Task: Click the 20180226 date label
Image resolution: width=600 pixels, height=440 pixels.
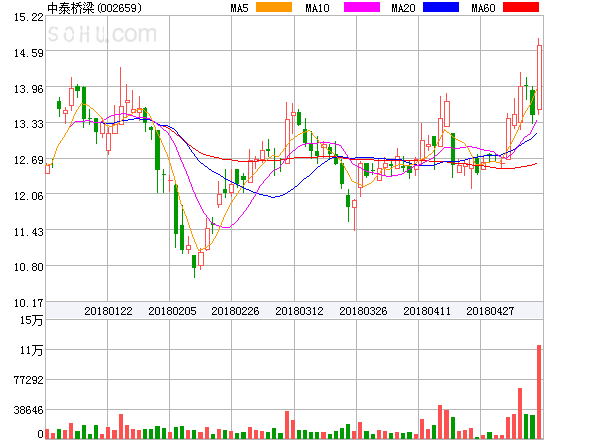Action: [x=235, y=311]
